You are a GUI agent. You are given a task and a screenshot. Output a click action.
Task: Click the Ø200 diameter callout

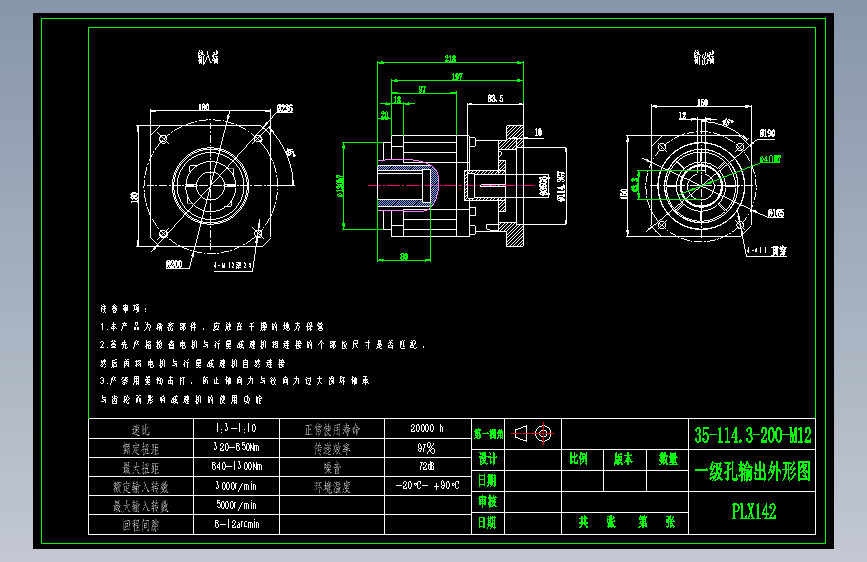tap(174, 264)
